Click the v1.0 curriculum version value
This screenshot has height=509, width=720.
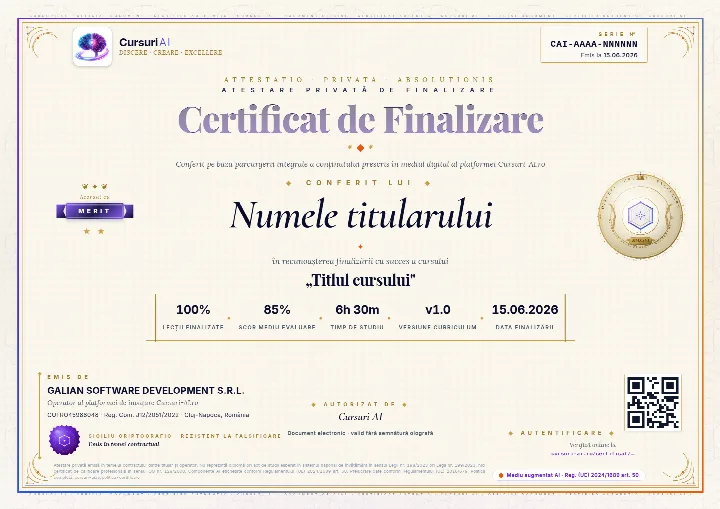click(438, 310)
